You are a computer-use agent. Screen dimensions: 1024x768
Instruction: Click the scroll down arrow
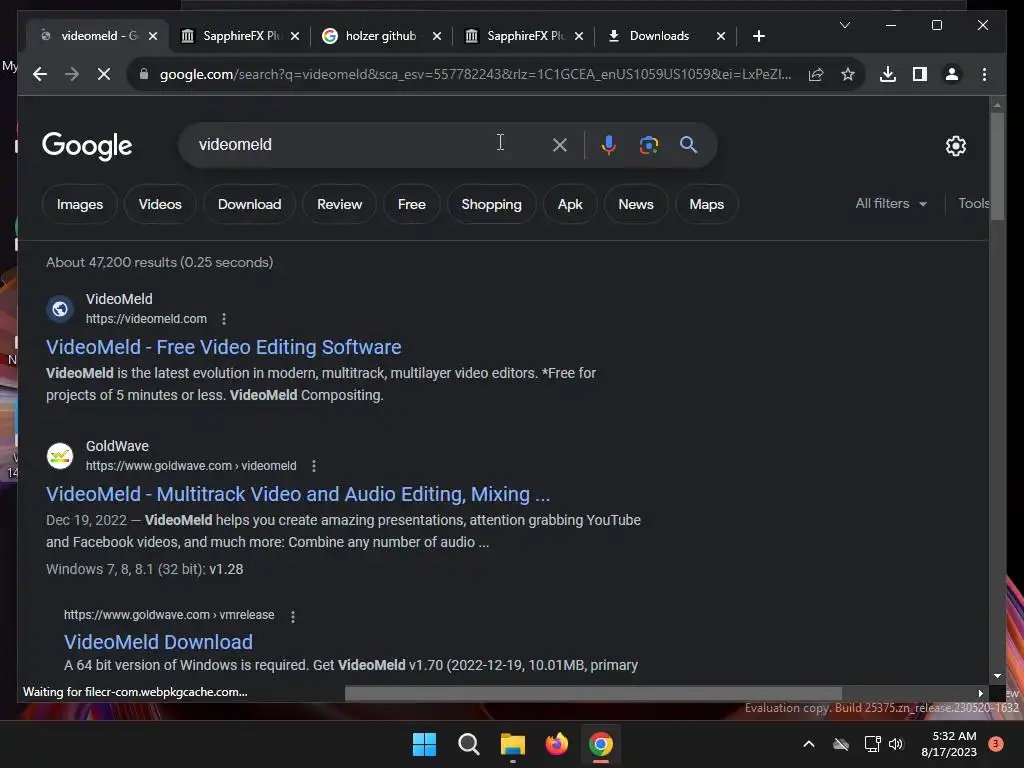click(x=997, y=677)
